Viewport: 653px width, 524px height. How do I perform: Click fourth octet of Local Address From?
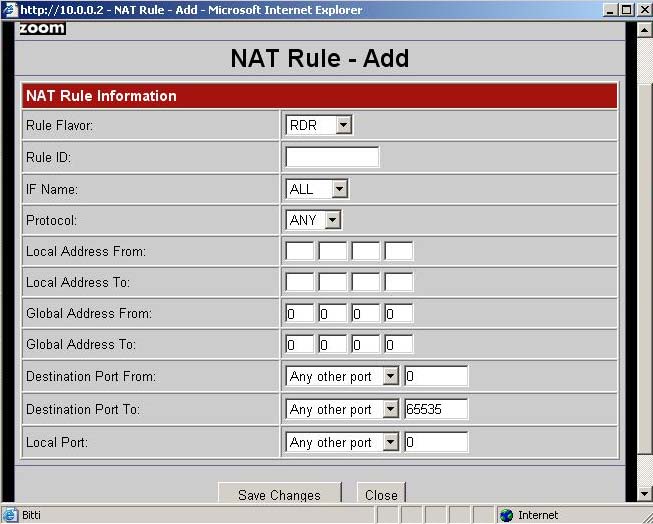click(399, 251)
